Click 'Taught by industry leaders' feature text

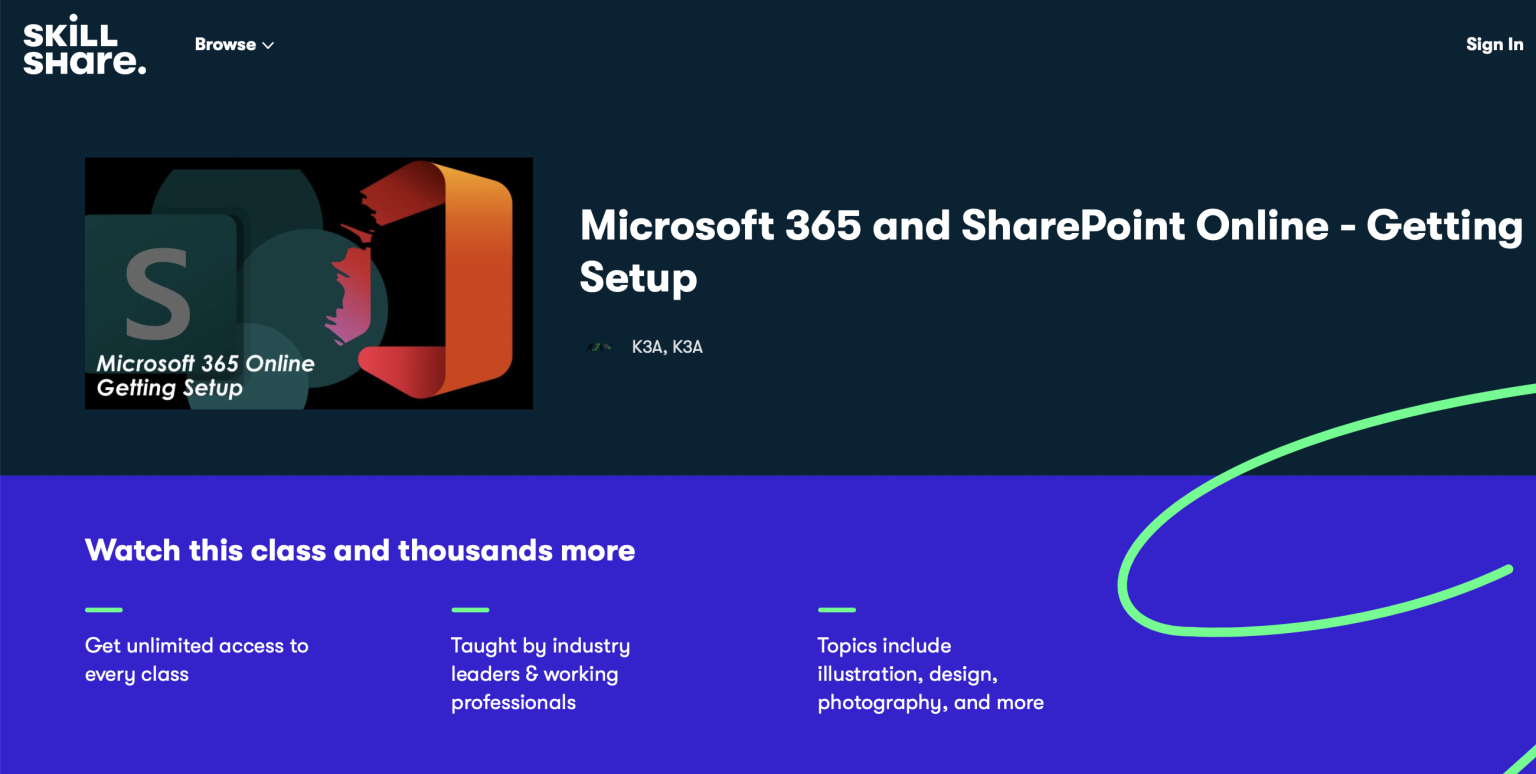pyautogui.click(x=540, y=673)
